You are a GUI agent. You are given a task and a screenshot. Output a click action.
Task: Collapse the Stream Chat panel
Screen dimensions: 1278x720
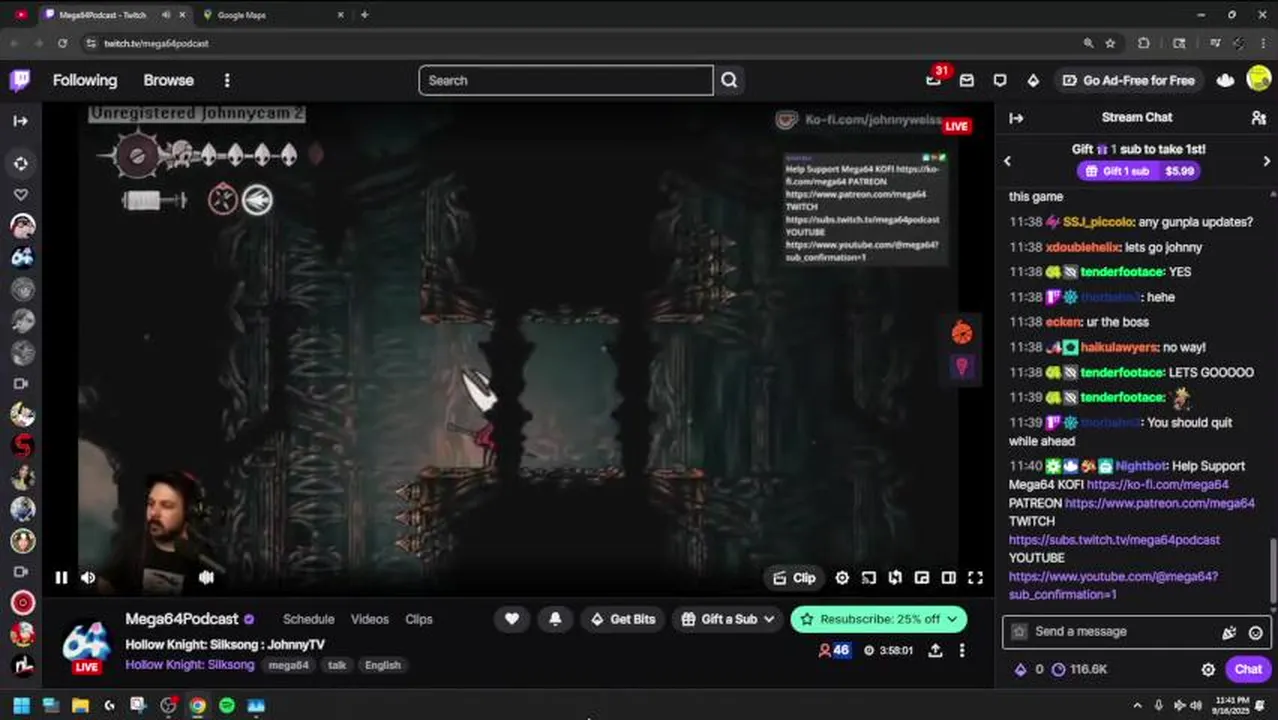[x=1016, y=118]
